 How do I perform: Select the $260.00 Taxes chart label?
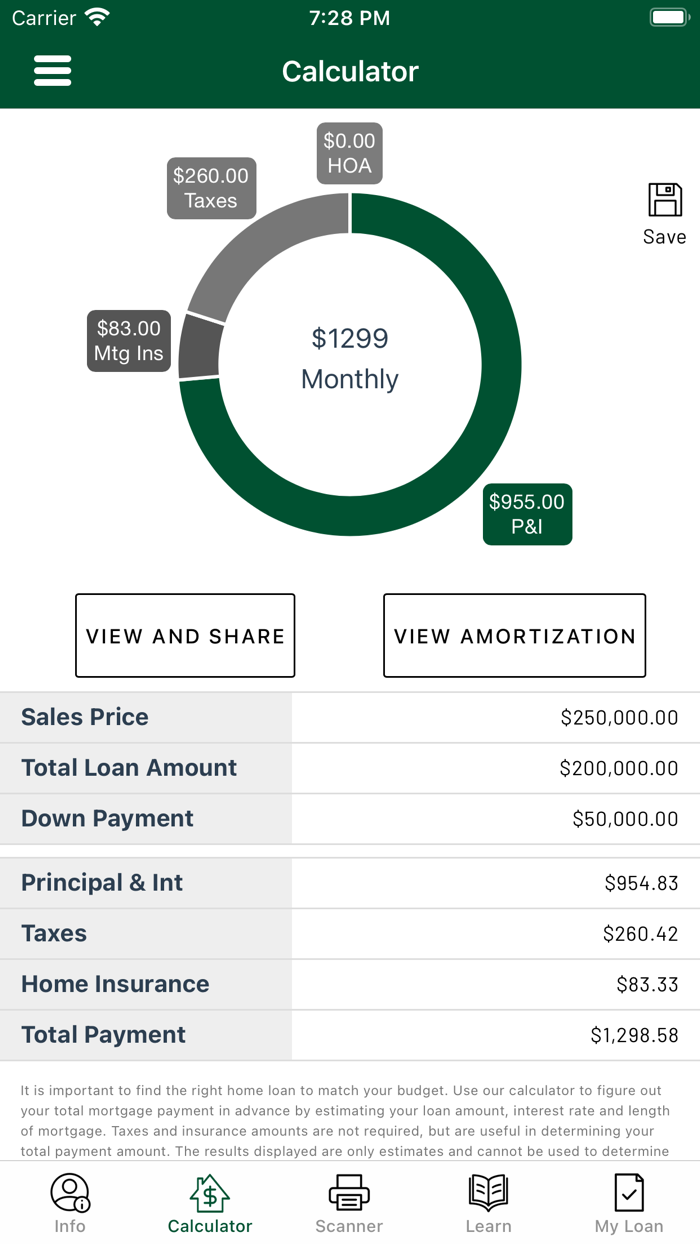[x=211, y=188]
